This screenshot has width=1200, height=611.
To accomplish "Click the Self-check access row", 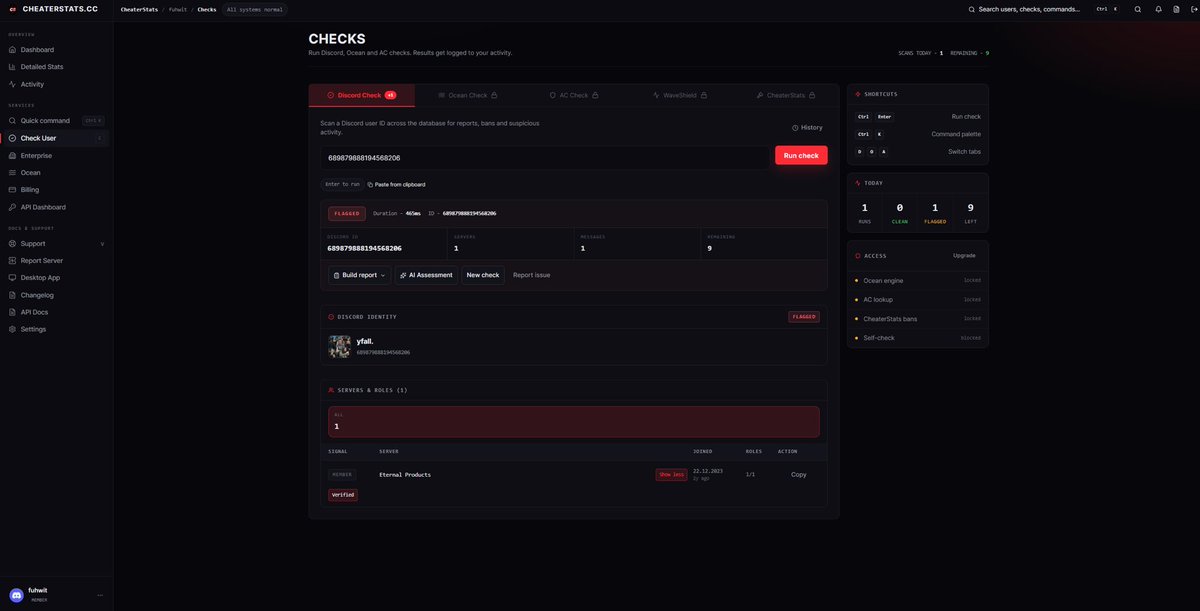I will [x=918, y=338].
